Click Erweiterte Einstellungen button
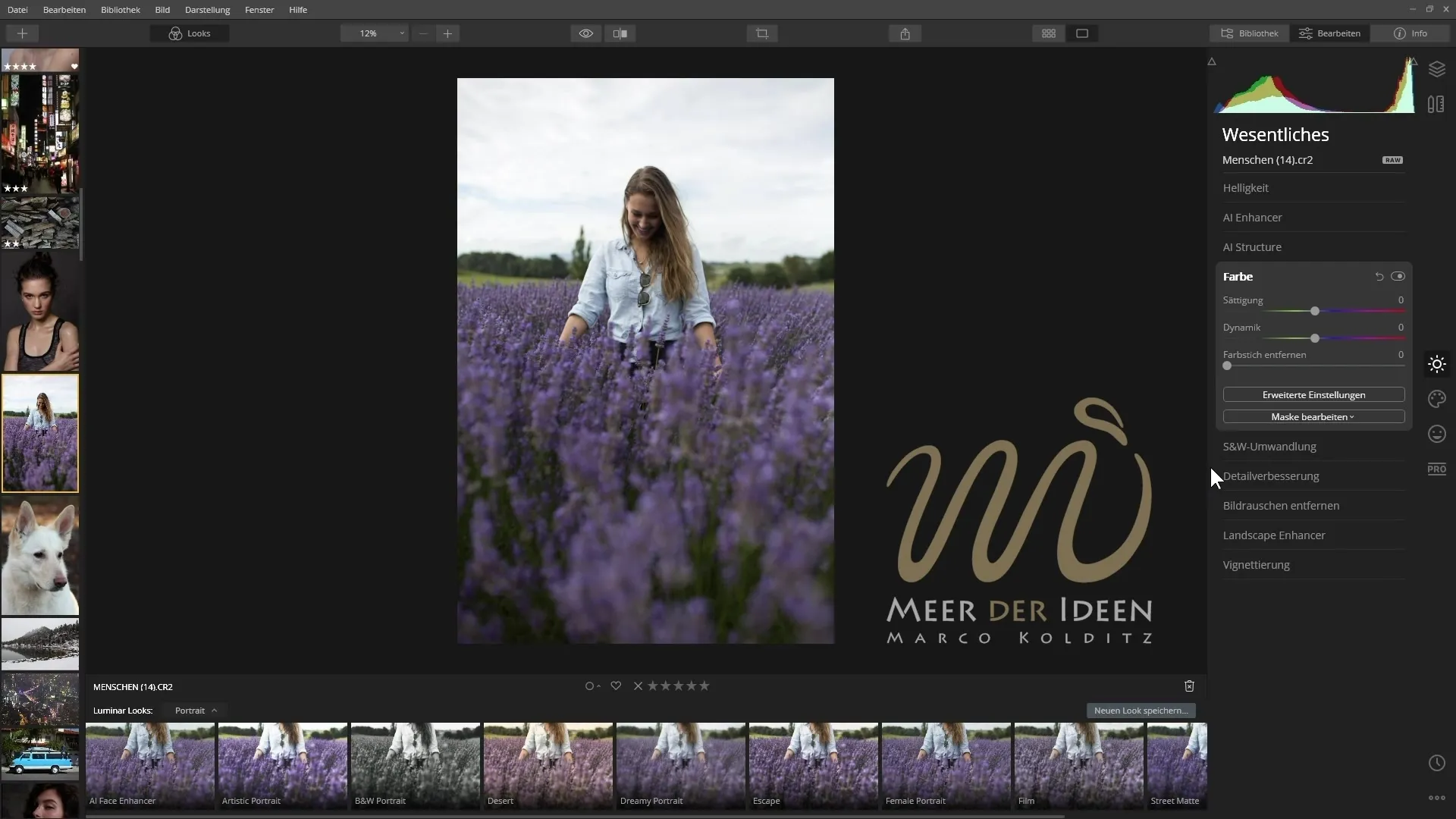 (1313, 395)
